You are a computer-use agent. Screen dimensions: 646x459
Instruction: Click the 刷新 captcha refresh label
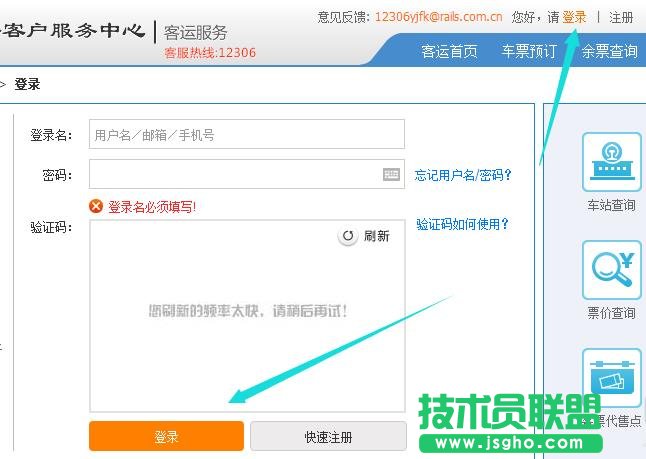(377, 236)
